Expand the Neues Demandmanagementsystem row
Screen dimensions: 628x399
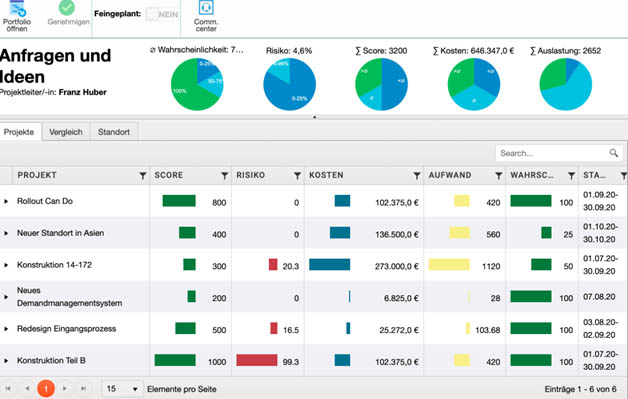pyautogui.click(x=6, y=297)
